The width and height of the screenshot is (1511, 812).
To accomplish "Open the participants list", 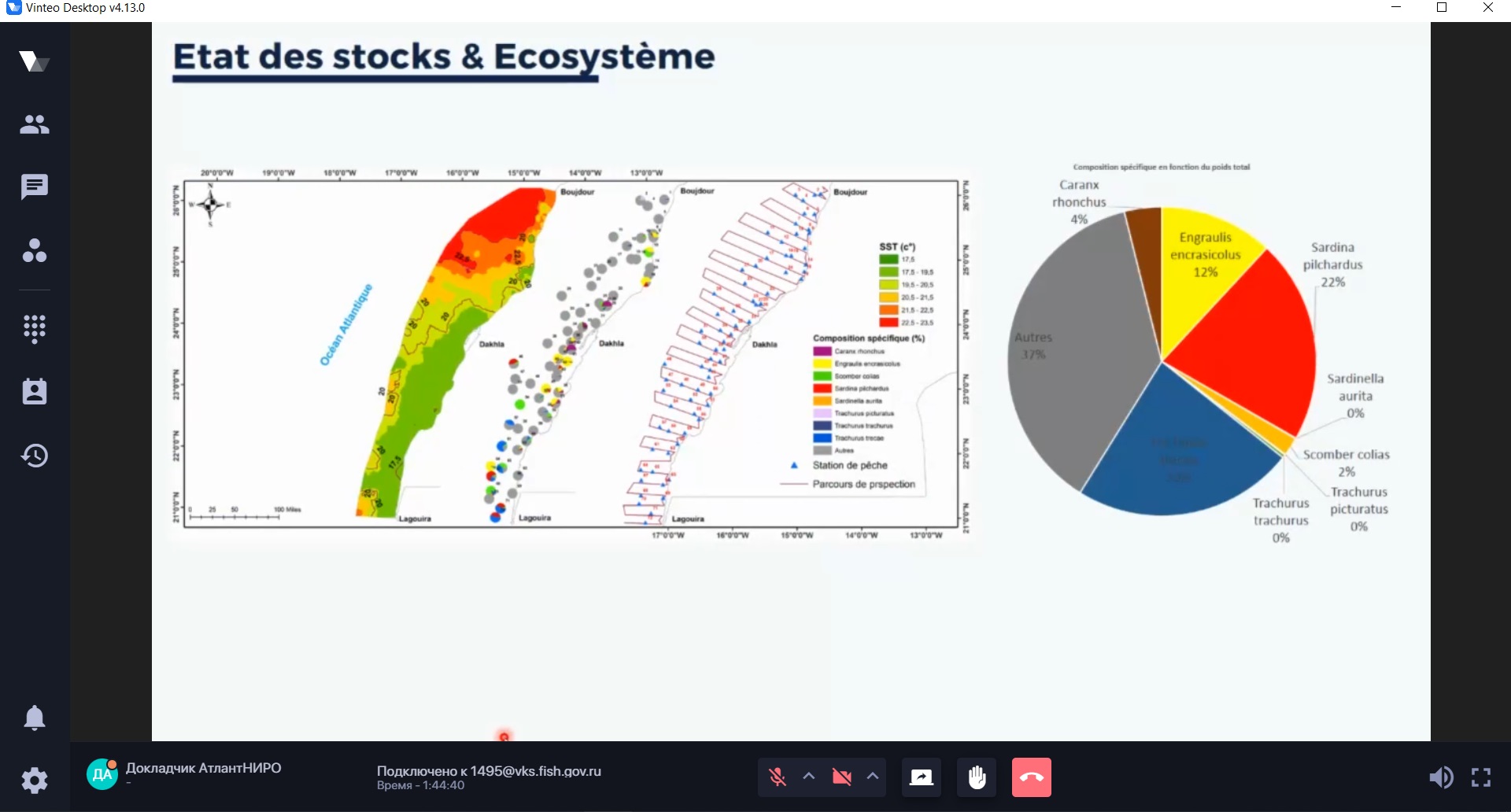I will click(35, 124).
